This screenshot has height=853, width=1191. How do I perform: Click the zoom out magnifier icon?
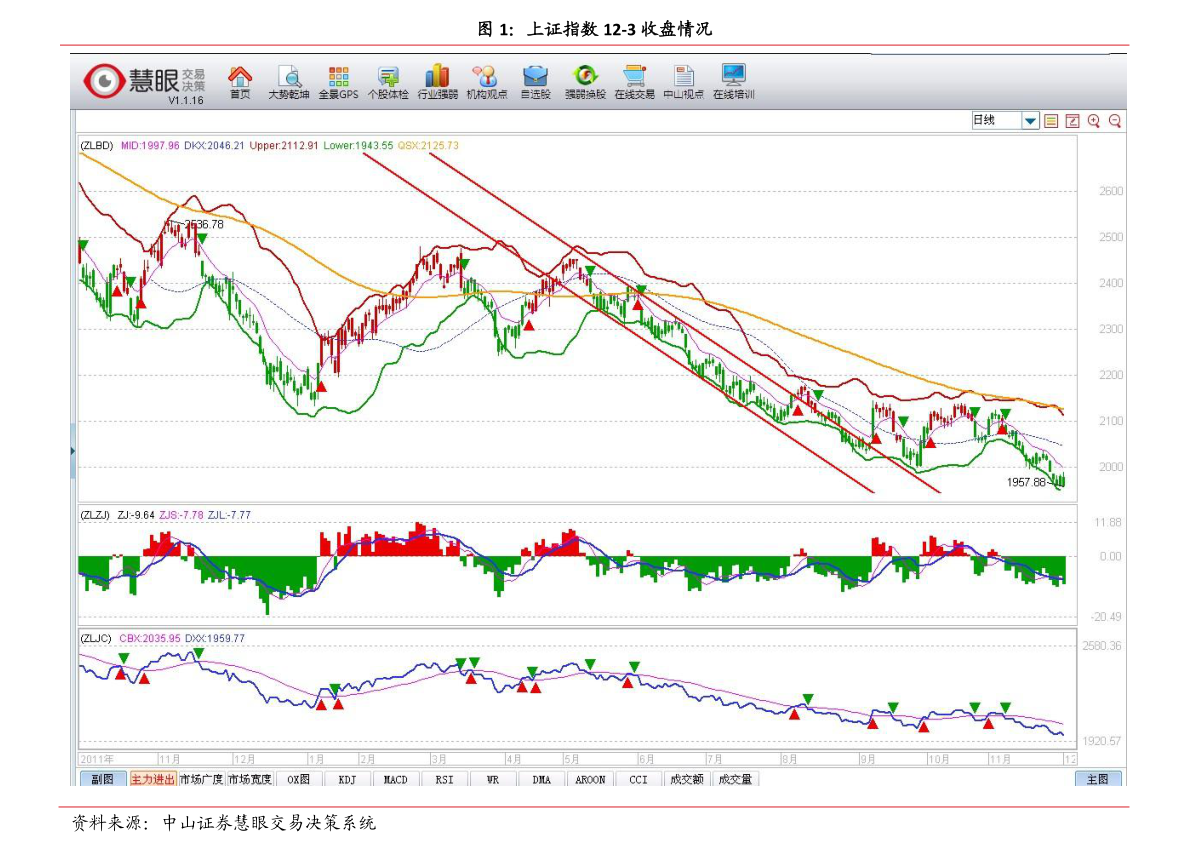coord(1114,121)
